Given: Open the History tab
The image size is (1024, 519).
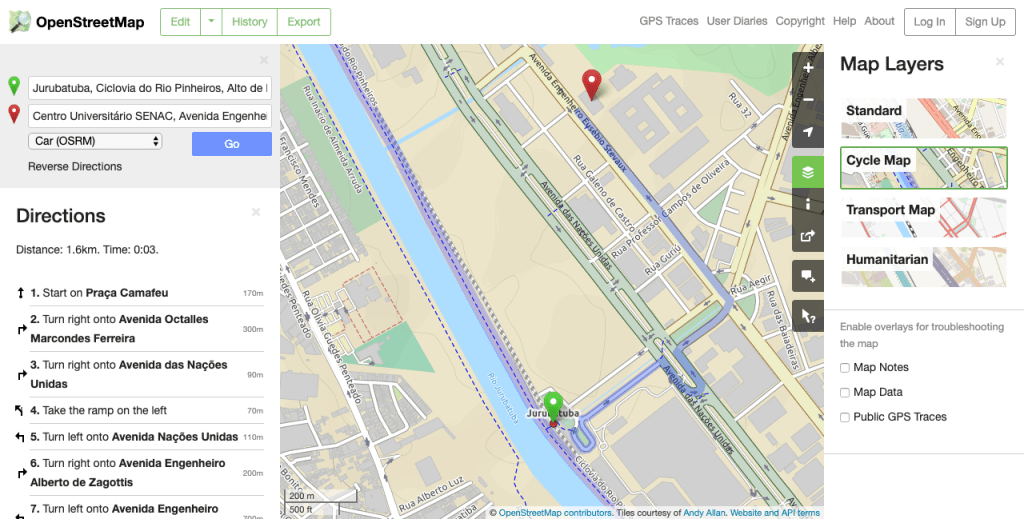Looking at the screenshot, I should pos(249,22).
